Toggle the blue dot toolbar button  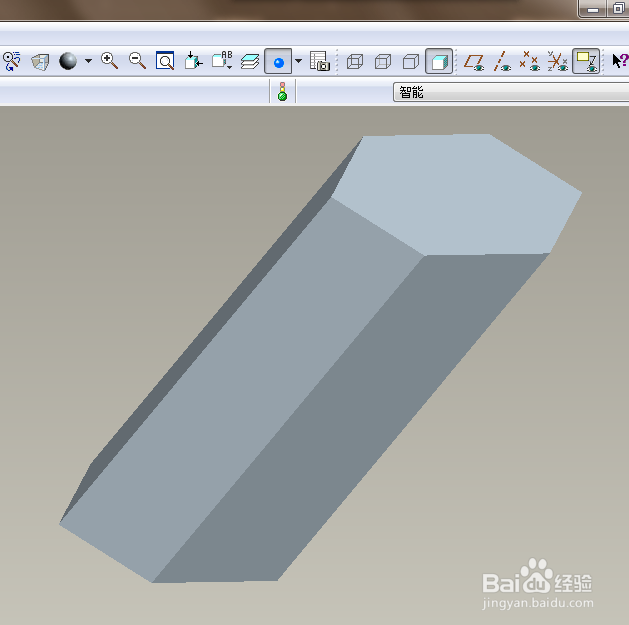[x=278, y=61]
